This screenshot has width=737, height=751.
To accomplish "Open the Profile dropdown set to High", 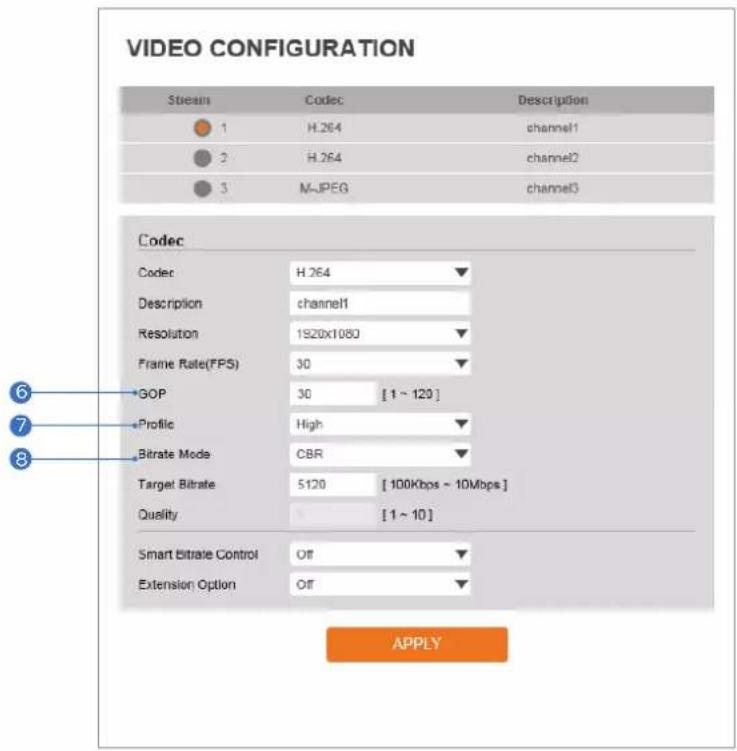I will pos(380,424).
